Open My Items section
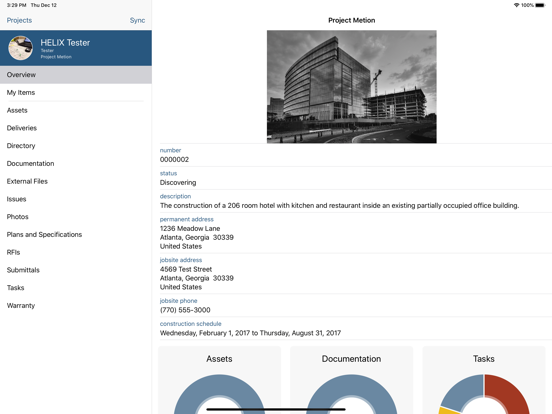The height and width of the screenshot is (414, 552). tap(76, 93)
